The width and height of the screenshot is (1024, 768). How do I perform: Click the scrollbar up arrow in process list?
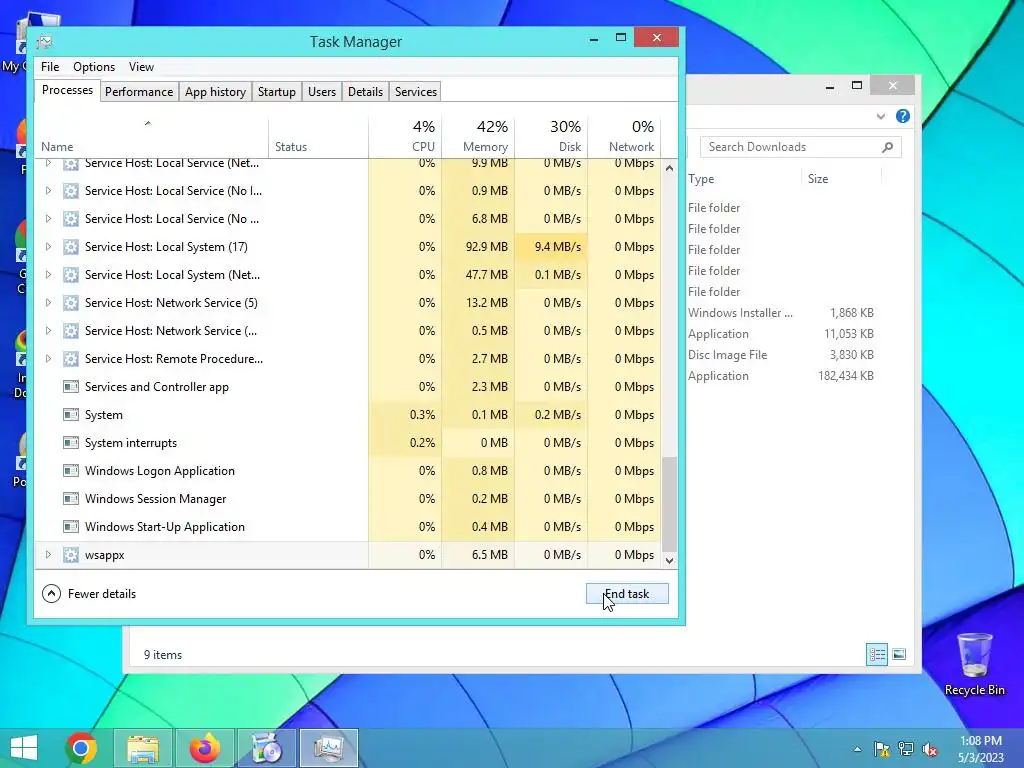click(669, 168)
